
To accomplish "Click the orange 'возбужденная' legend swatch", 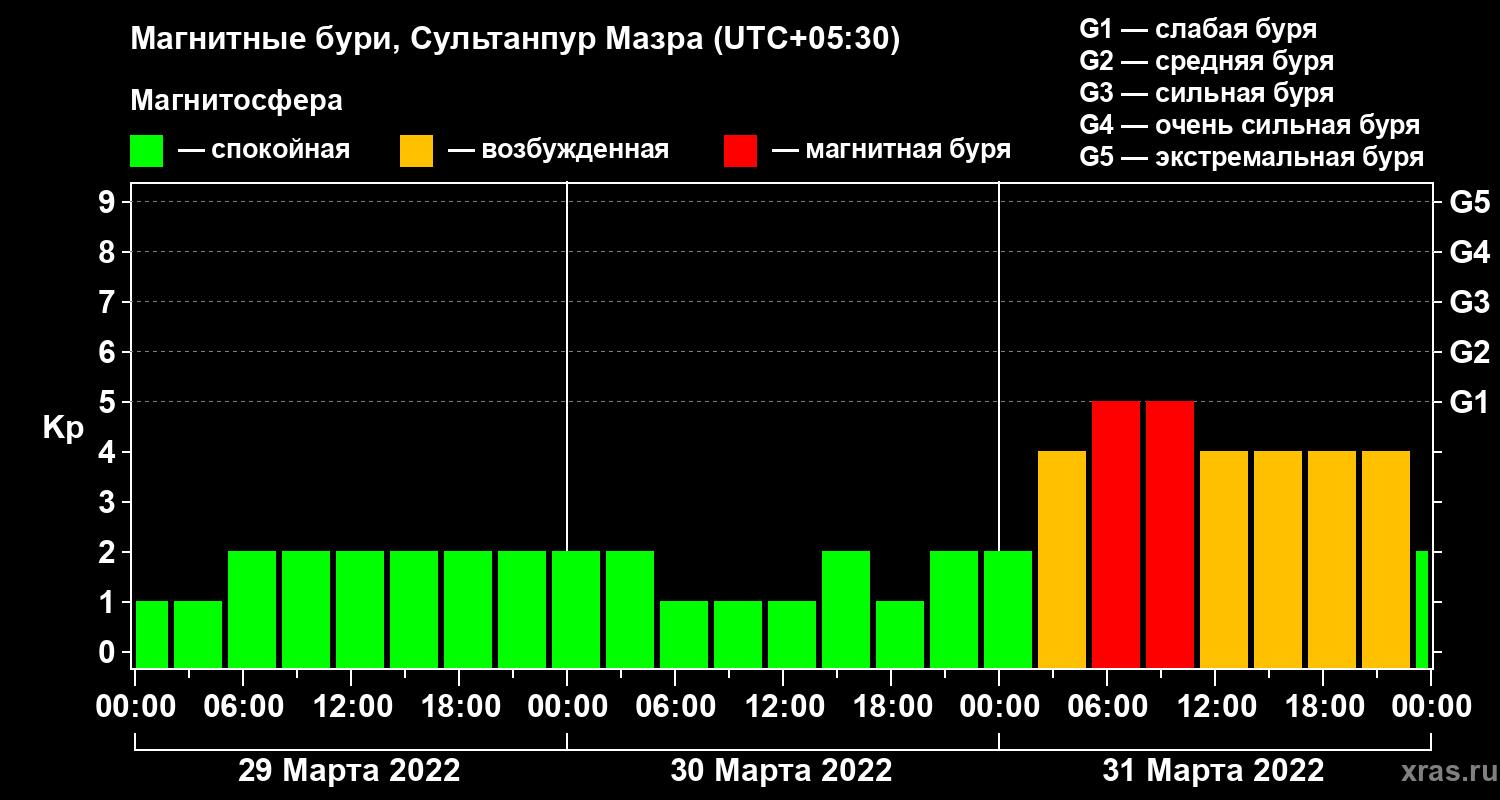I will [x=416, y=151].
